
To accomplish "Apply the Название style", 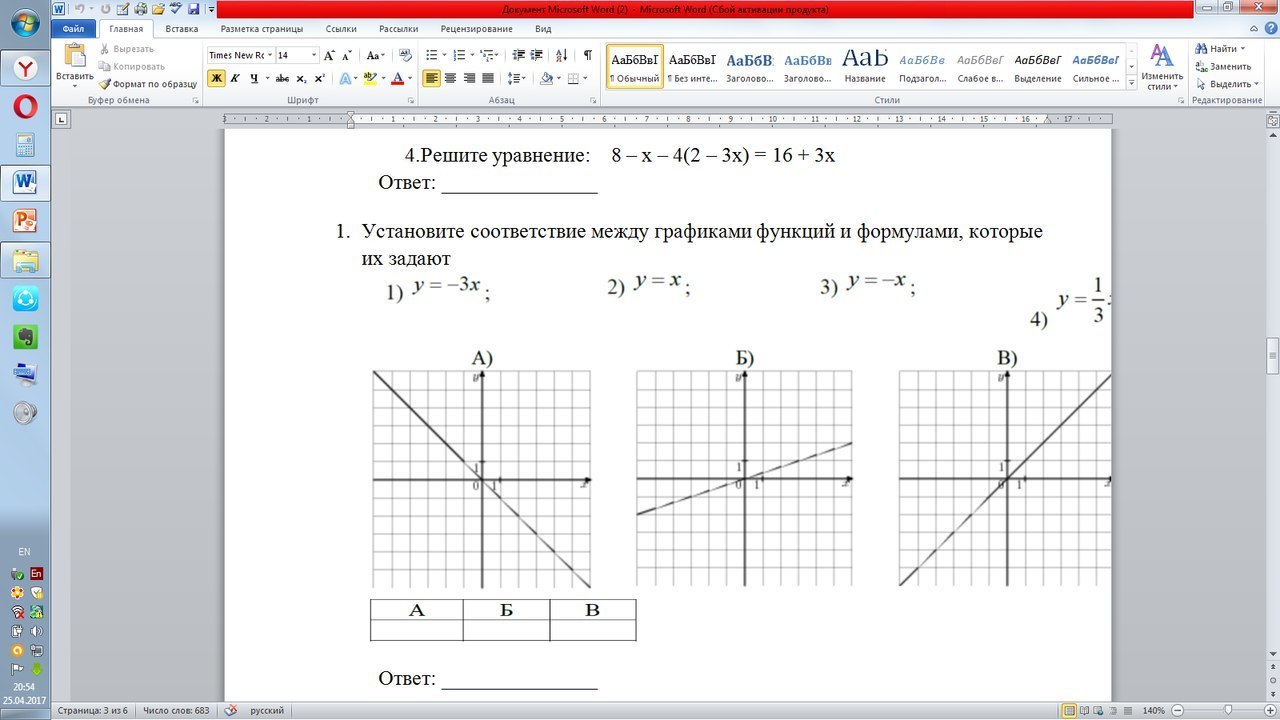I will point(865,66).
